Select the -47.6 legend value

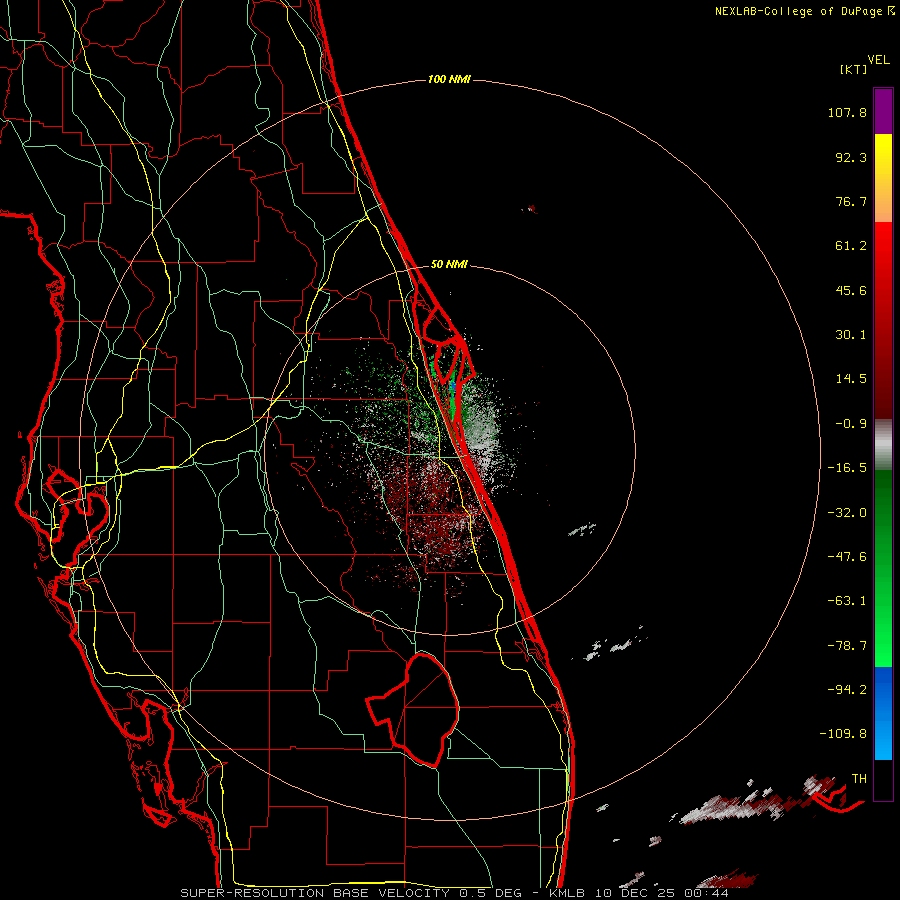pyautogui.click(x=847, y=557)
